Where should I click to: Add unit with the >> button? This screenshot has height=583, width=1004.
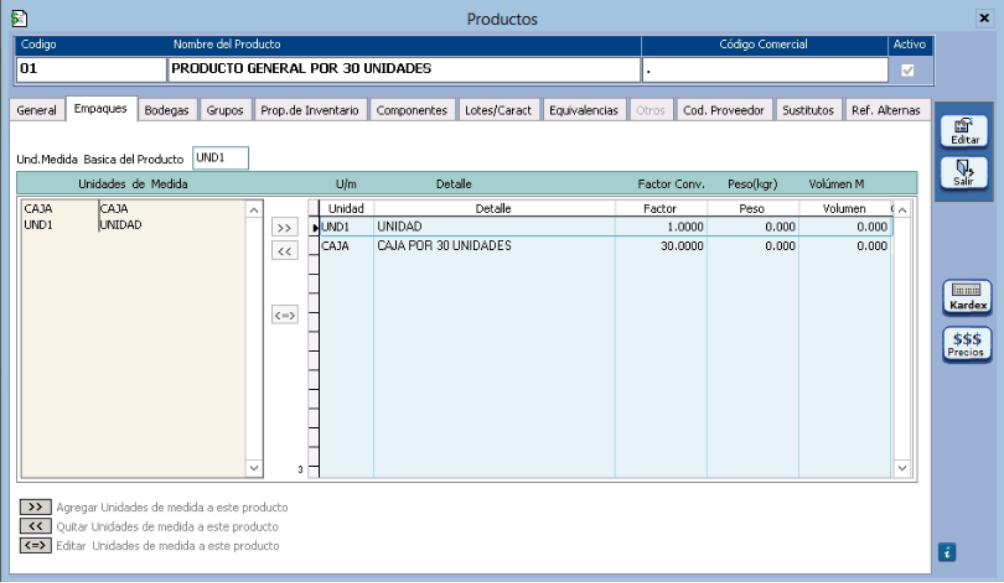(284, 227)
